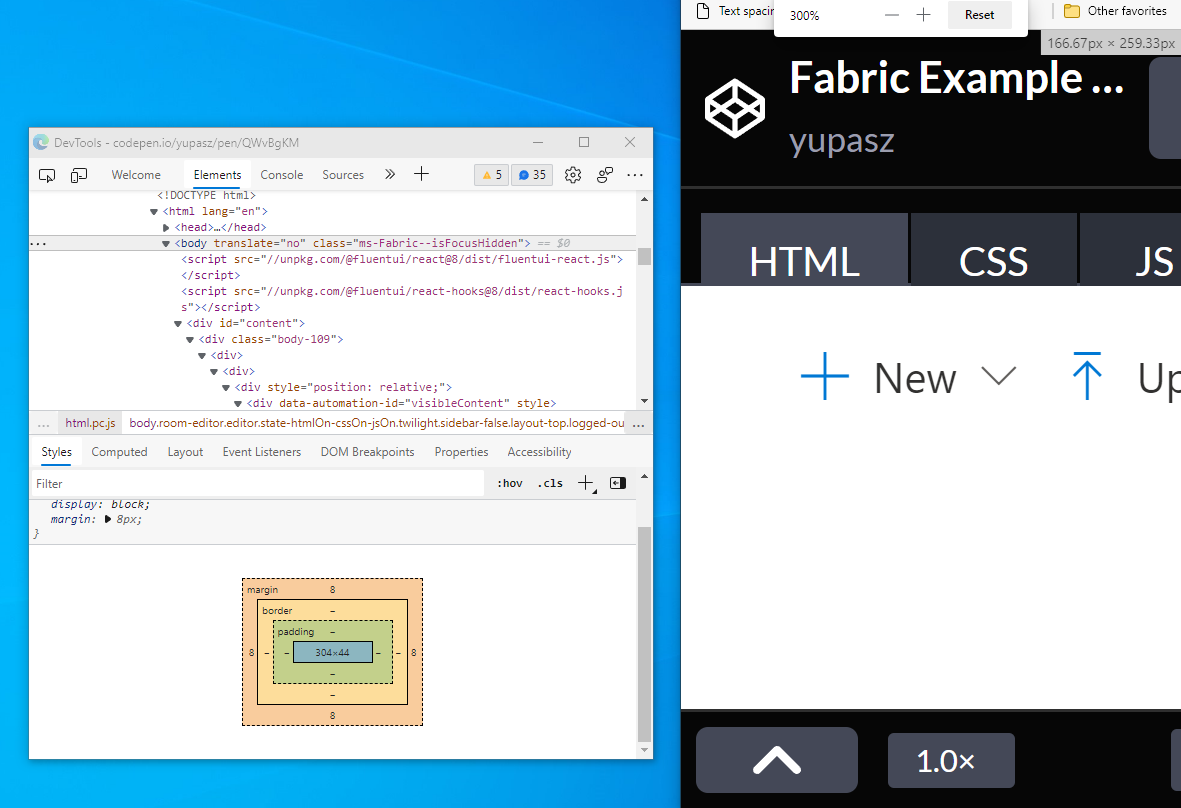Collapse the html lang="en" node

point(154,212)
